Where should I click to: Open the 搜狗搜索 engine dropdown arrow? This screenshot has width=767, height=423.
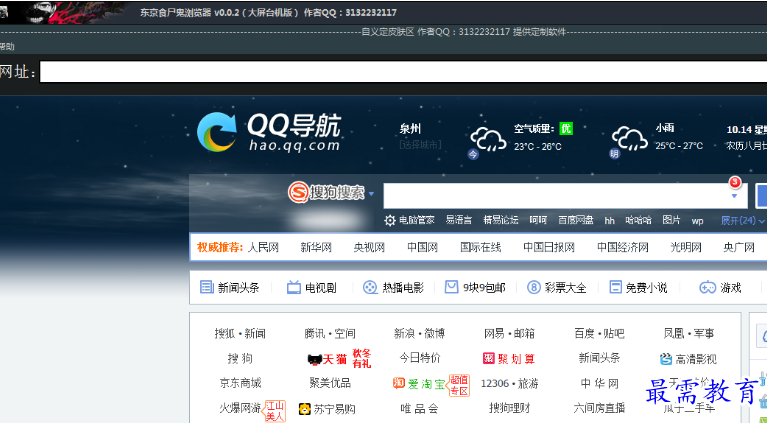pos(371,194)
